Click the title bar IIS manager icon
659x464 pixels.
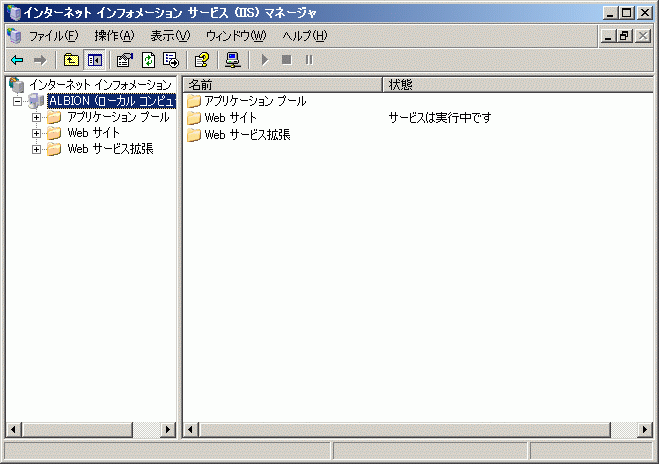pos(14,13)
